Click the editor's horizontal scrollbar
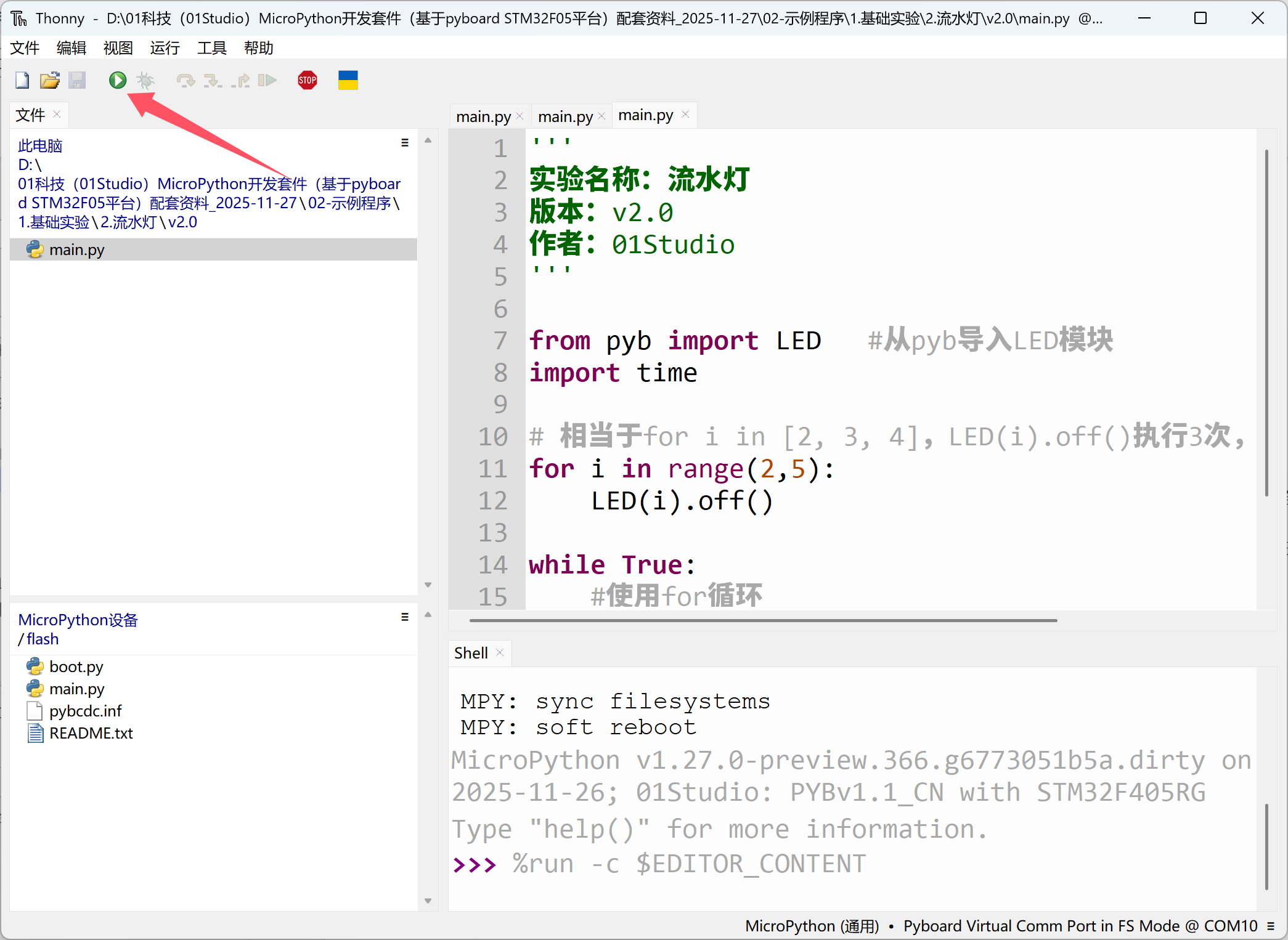 tap(763, 620)
